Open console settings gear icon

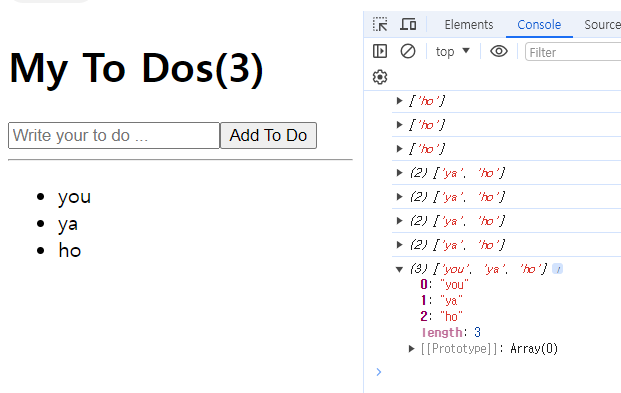pos(380,77)
